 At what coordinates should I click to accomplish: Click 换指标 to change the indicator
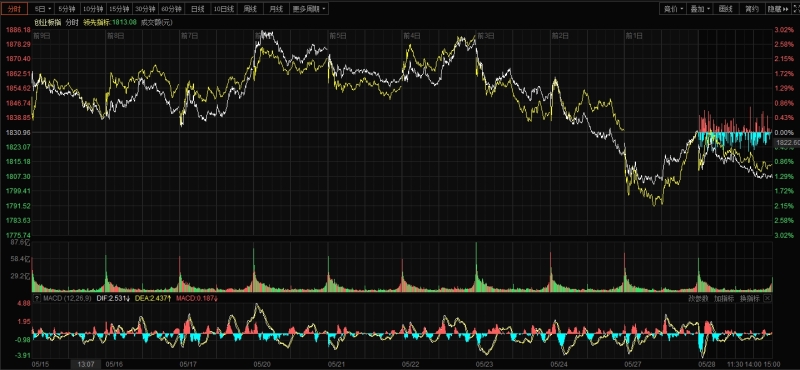(750, 298)
